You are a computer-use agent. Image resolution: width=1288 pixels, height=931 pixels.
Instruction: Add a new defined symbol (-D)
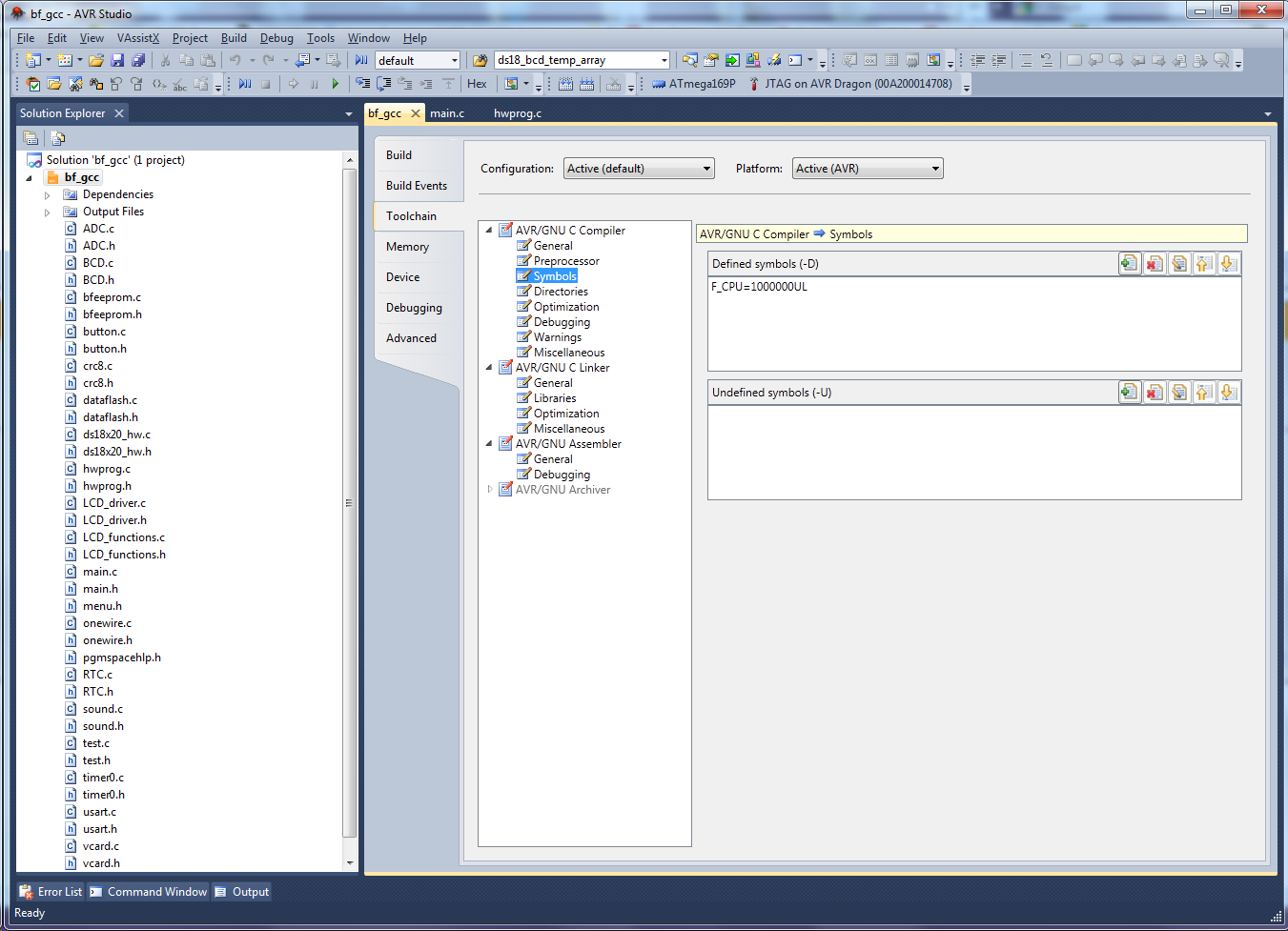point(1130,264)
